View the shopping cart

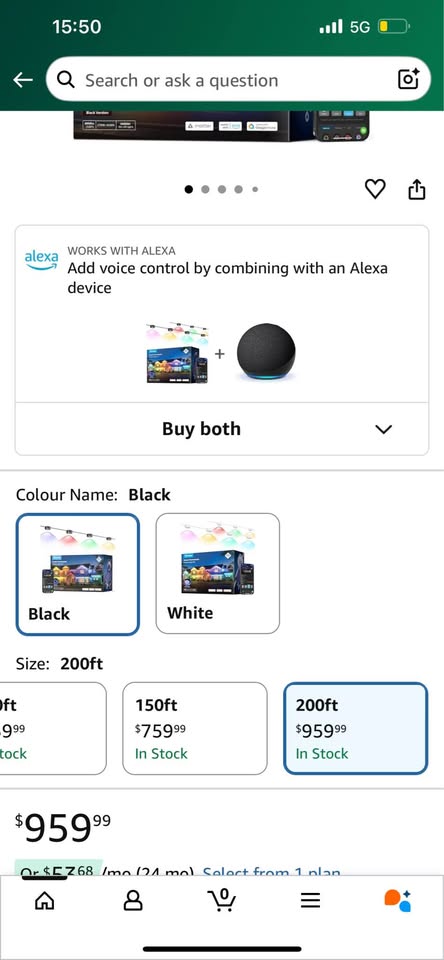coord(222,899)
